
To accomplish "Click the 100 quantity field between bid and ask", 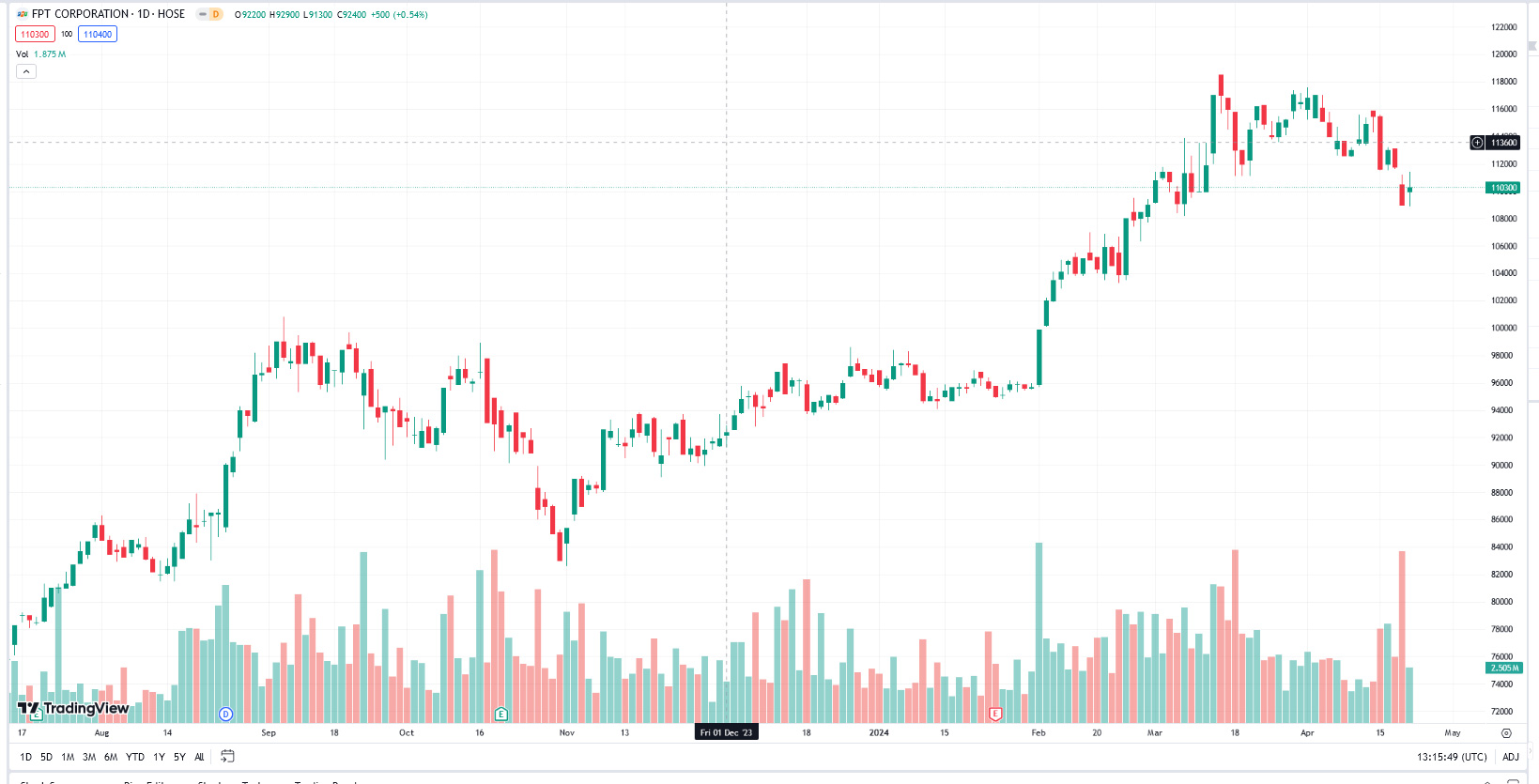I will [x=66, y=34].
